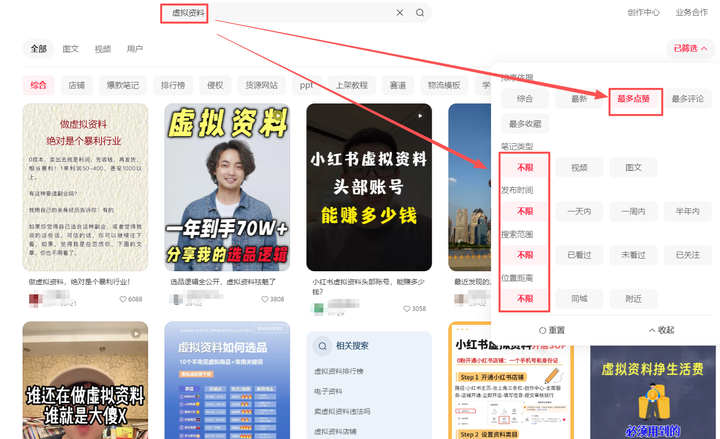Select the ppt category chip
720x439 pixels.
306,85
